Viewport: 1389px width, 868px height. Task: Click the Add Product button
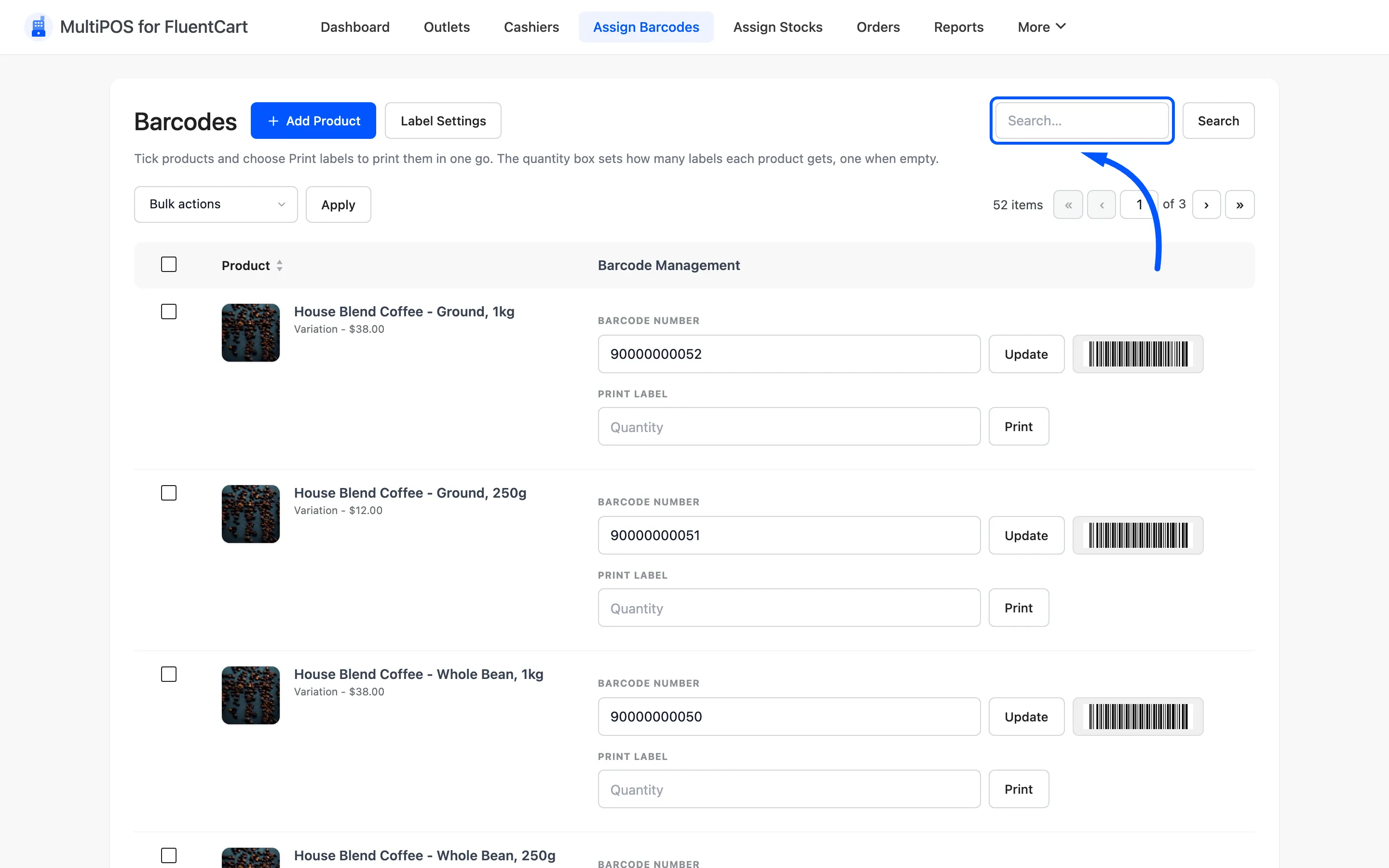313,121
